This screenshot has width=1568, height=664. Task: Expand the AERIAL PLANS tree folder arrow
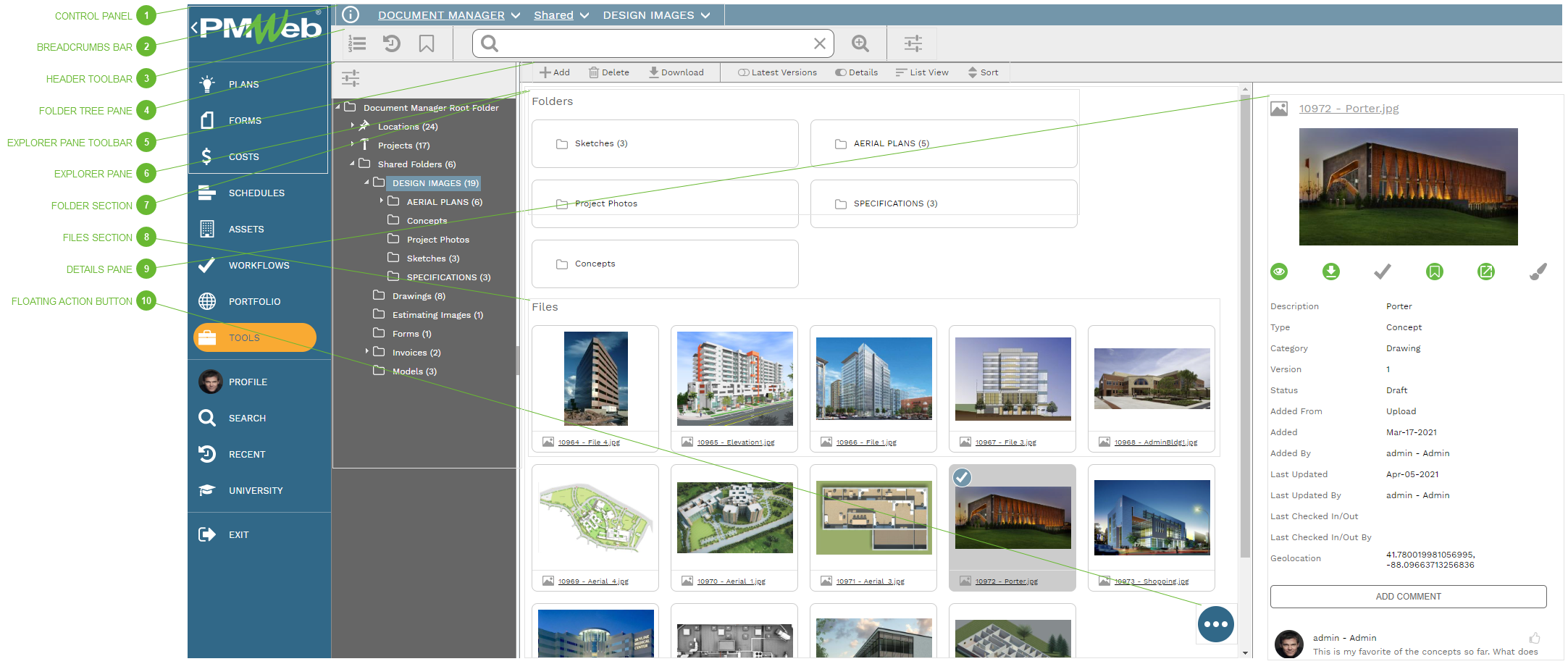[382, 201]
